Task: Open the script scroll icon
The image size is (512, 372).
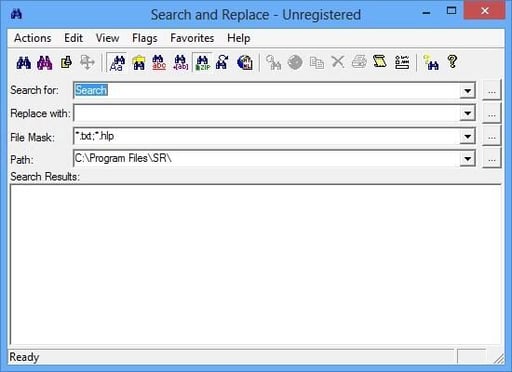Action: (380, 62)
